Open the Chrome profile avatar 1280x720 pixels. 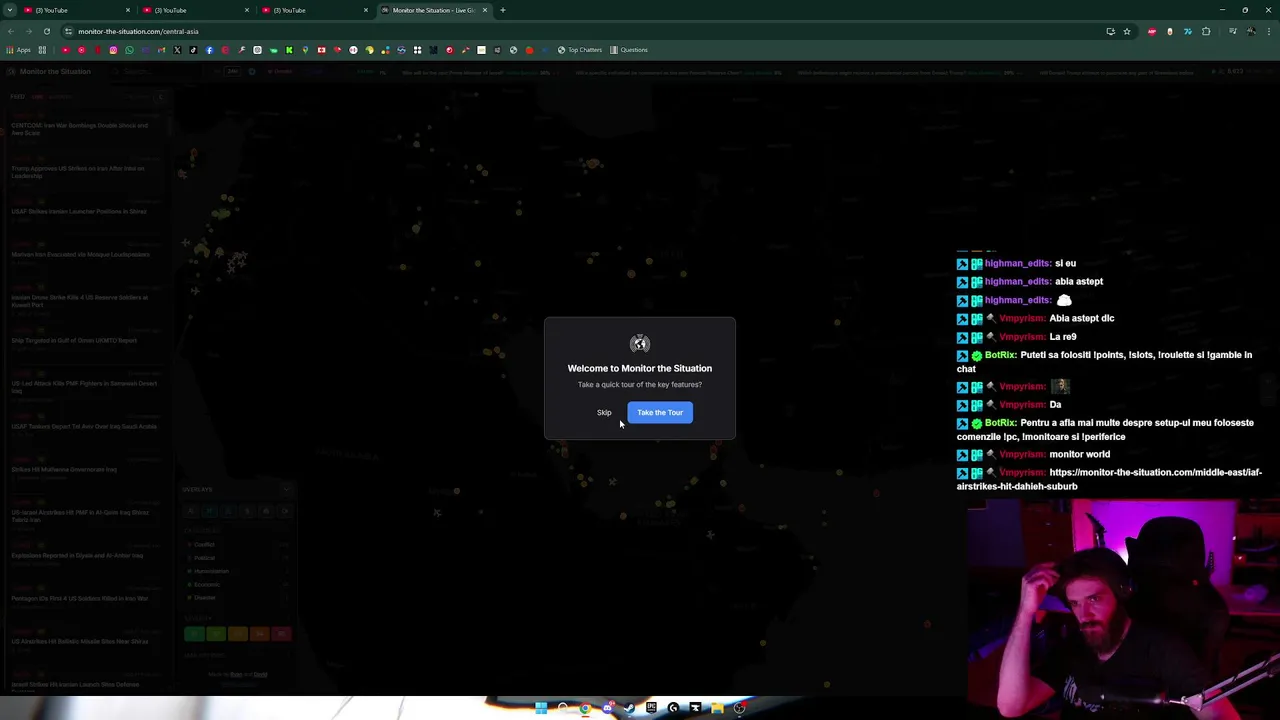[x=1251, y=31]
